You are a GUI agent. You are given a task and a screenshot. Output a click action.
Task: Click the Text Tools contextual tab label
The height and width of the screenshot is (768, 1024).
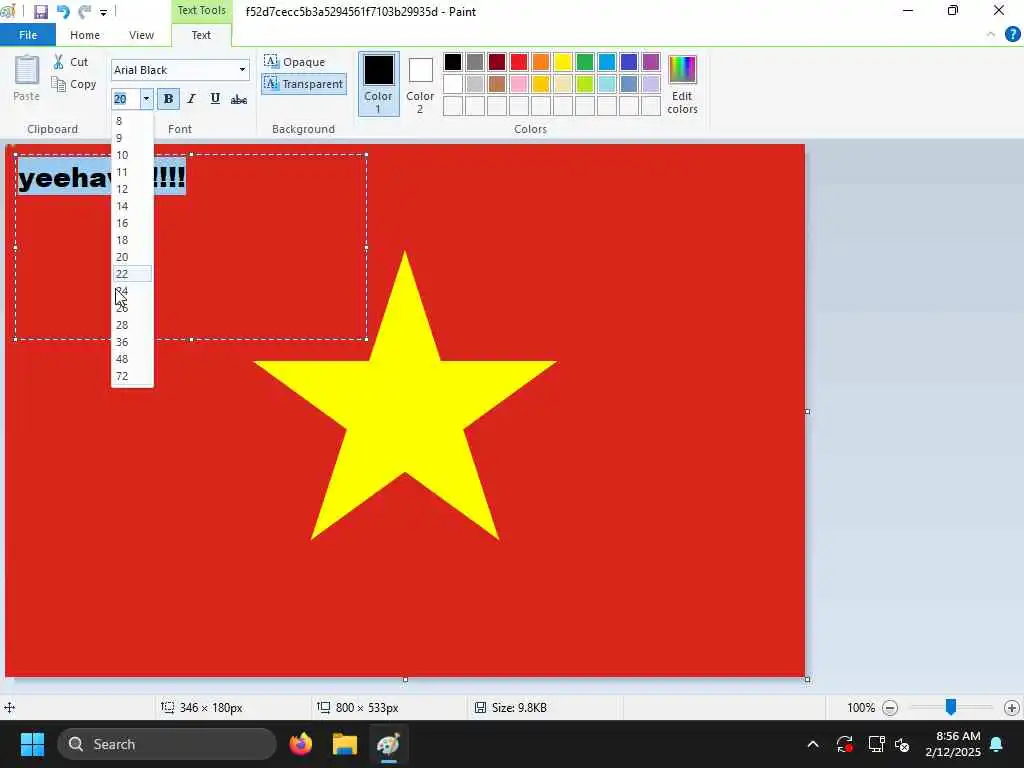pyautogui.click(x=201, y=10)
